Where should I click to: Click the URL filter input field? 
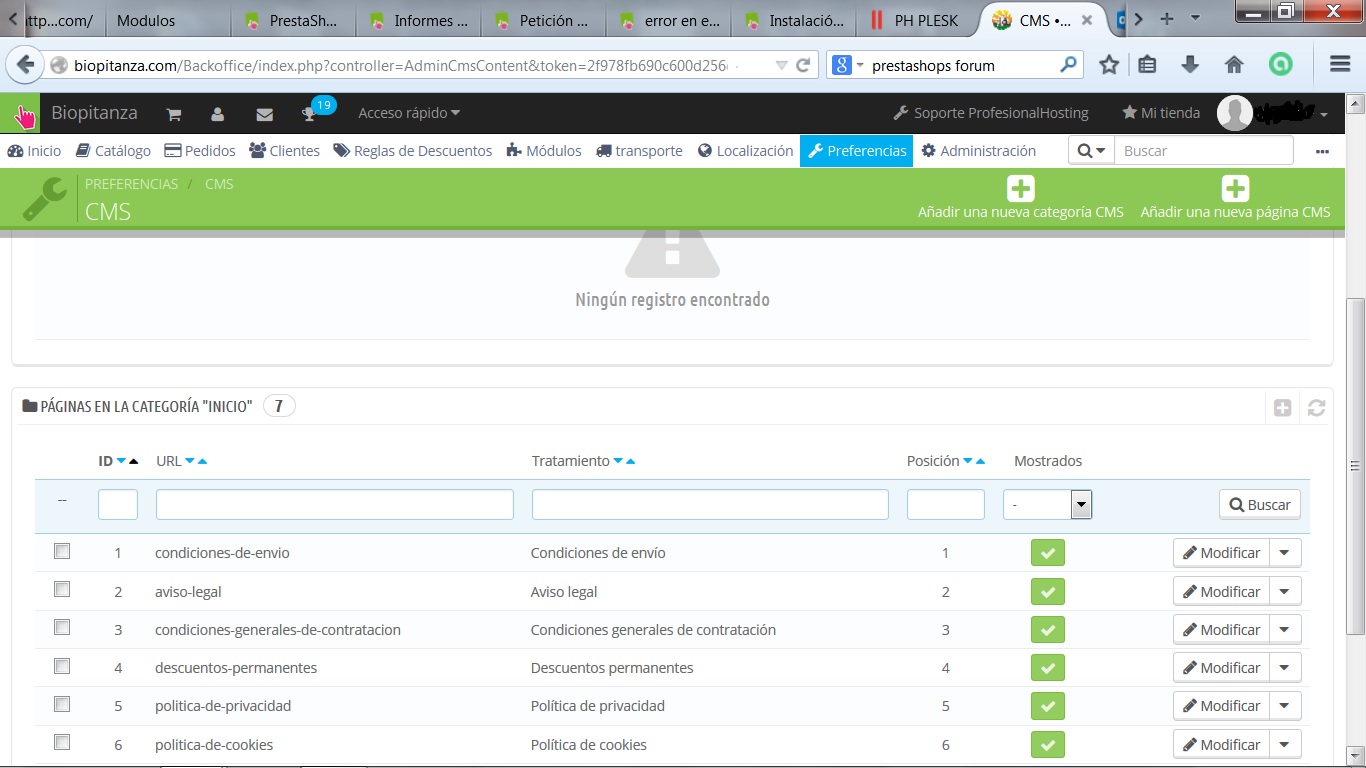pyautogui.click(x=335, y=505)
